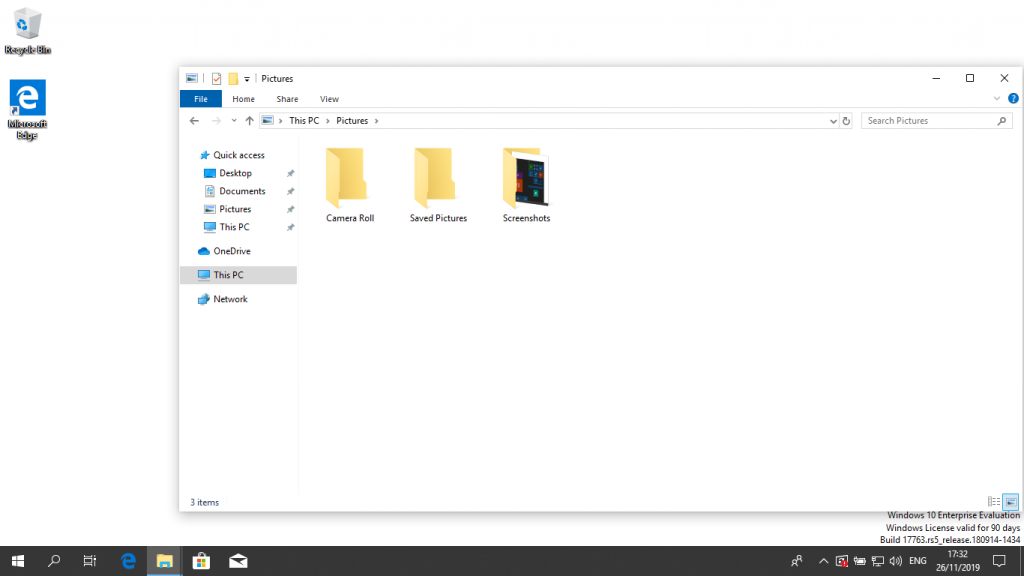Open the Windows Start menu
Image resolution: width=1024 pixels, height=576 pixels.
[18, 561]
